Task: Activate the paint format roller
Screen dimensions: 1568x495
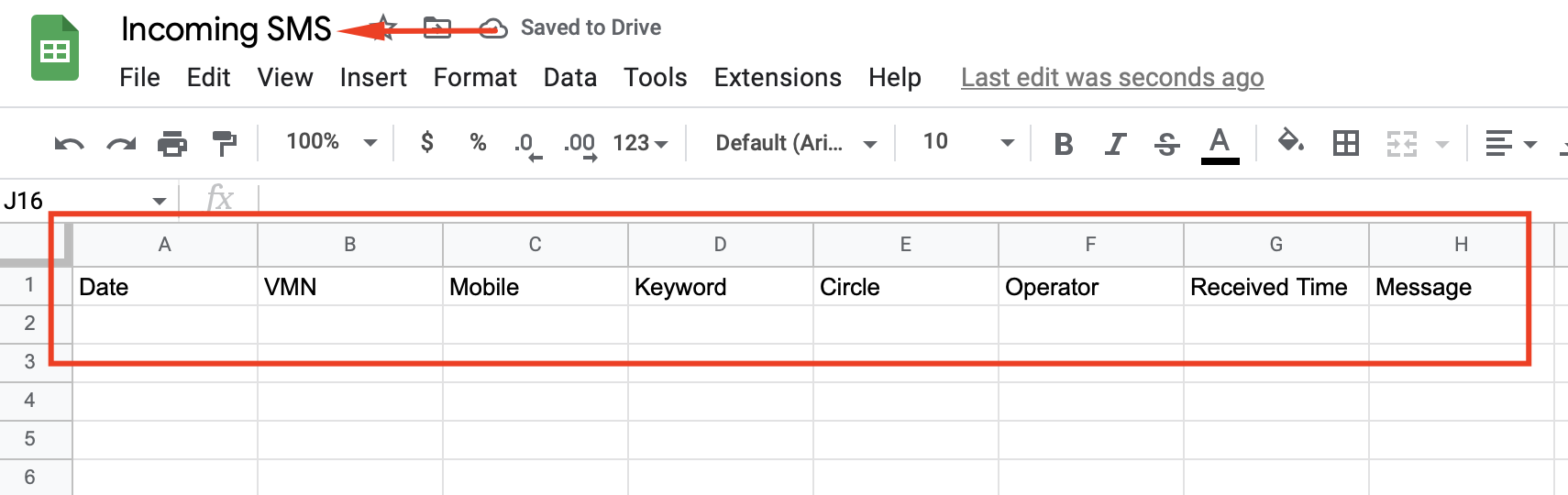Action: pos(224,144)
